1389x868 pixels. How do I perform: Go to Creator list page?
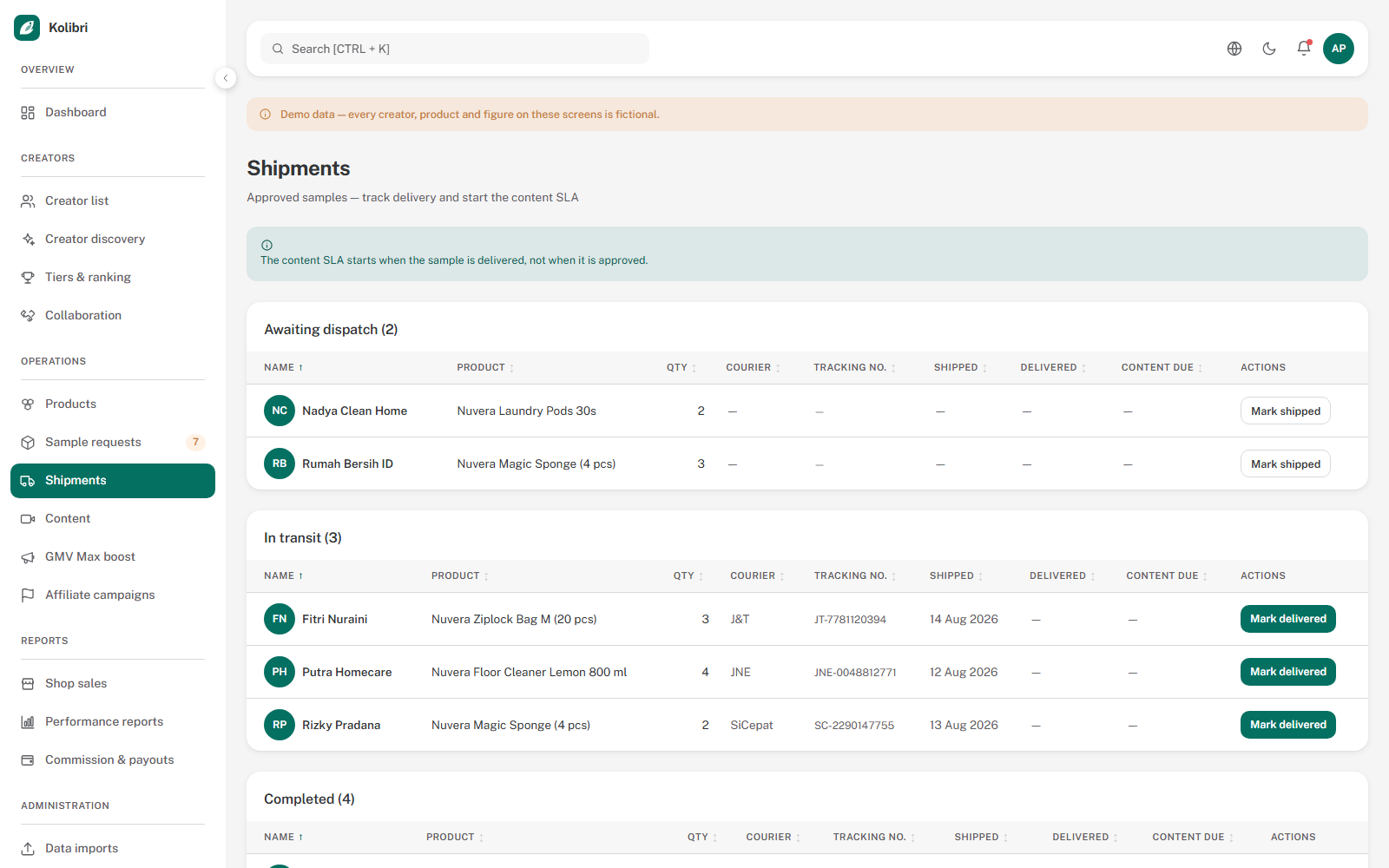[113, 201]
